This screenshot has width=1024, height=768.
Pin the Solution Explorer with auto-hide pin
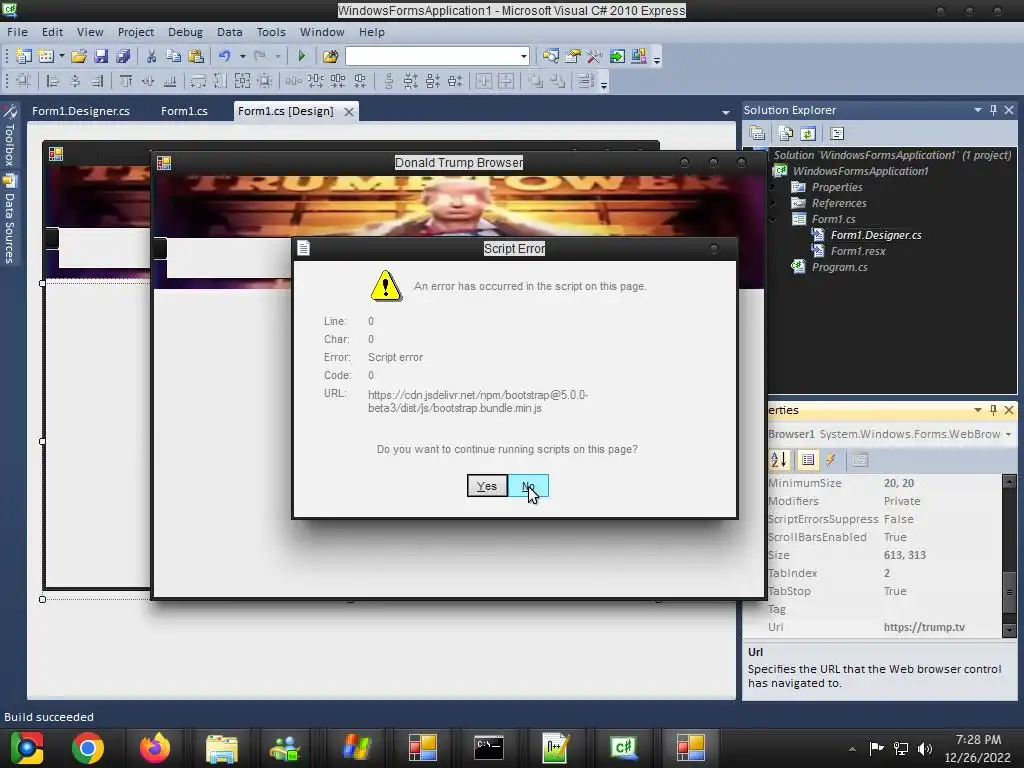point(993,110)
